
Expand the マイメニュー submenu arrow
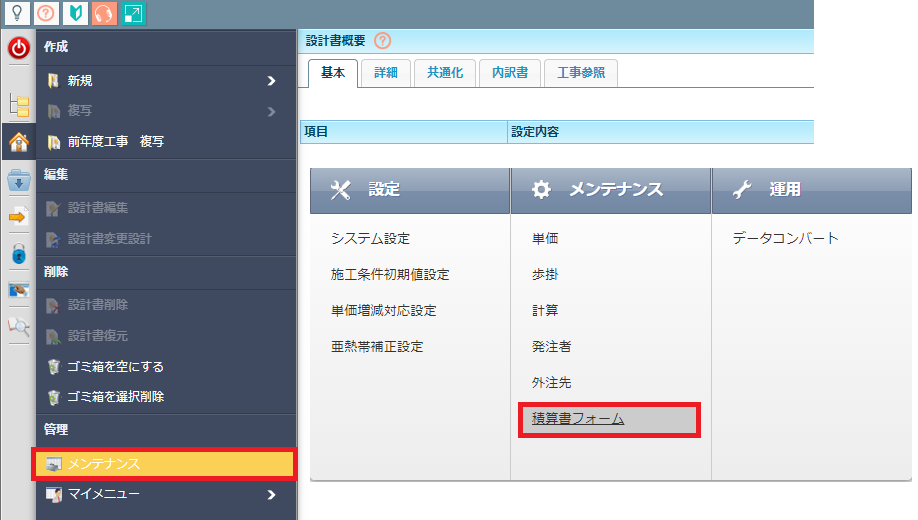click(x=271, y=495)
